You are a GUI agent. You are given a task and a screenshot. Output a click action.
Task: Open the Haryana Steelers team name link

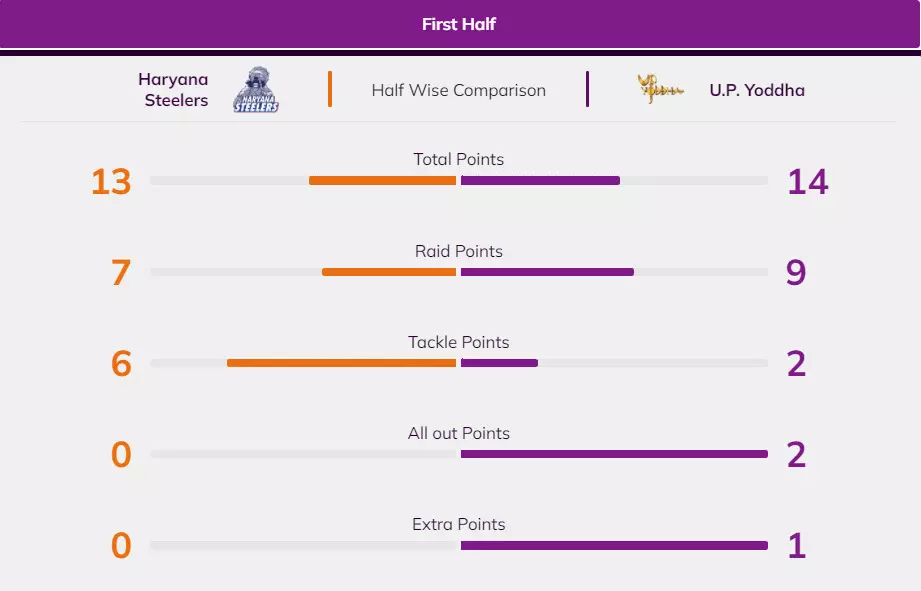pyautogui.click(x=174, y=89)
